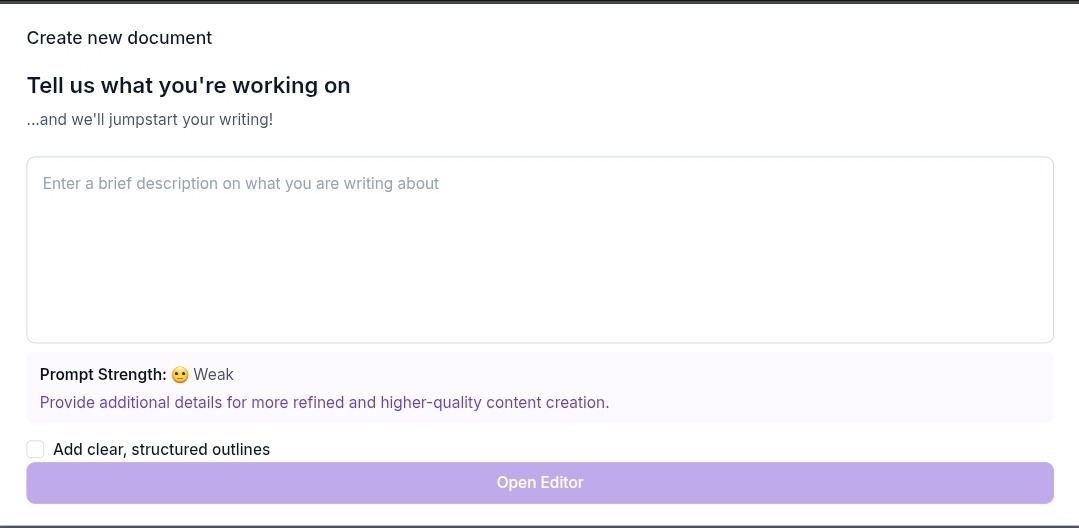Click the 'Enter a brief description' placeholder text

241,184
